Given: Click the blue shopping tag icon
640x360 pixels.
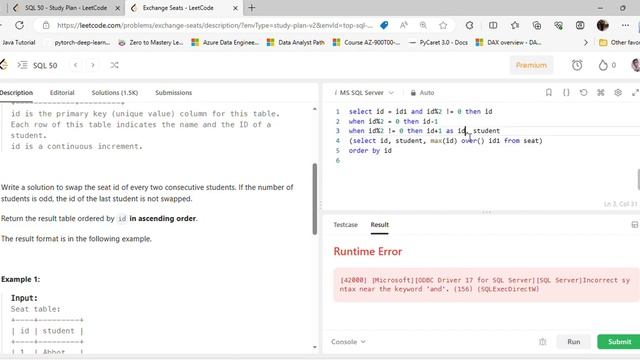Looking at the screenshot, I should pos(384,25).
